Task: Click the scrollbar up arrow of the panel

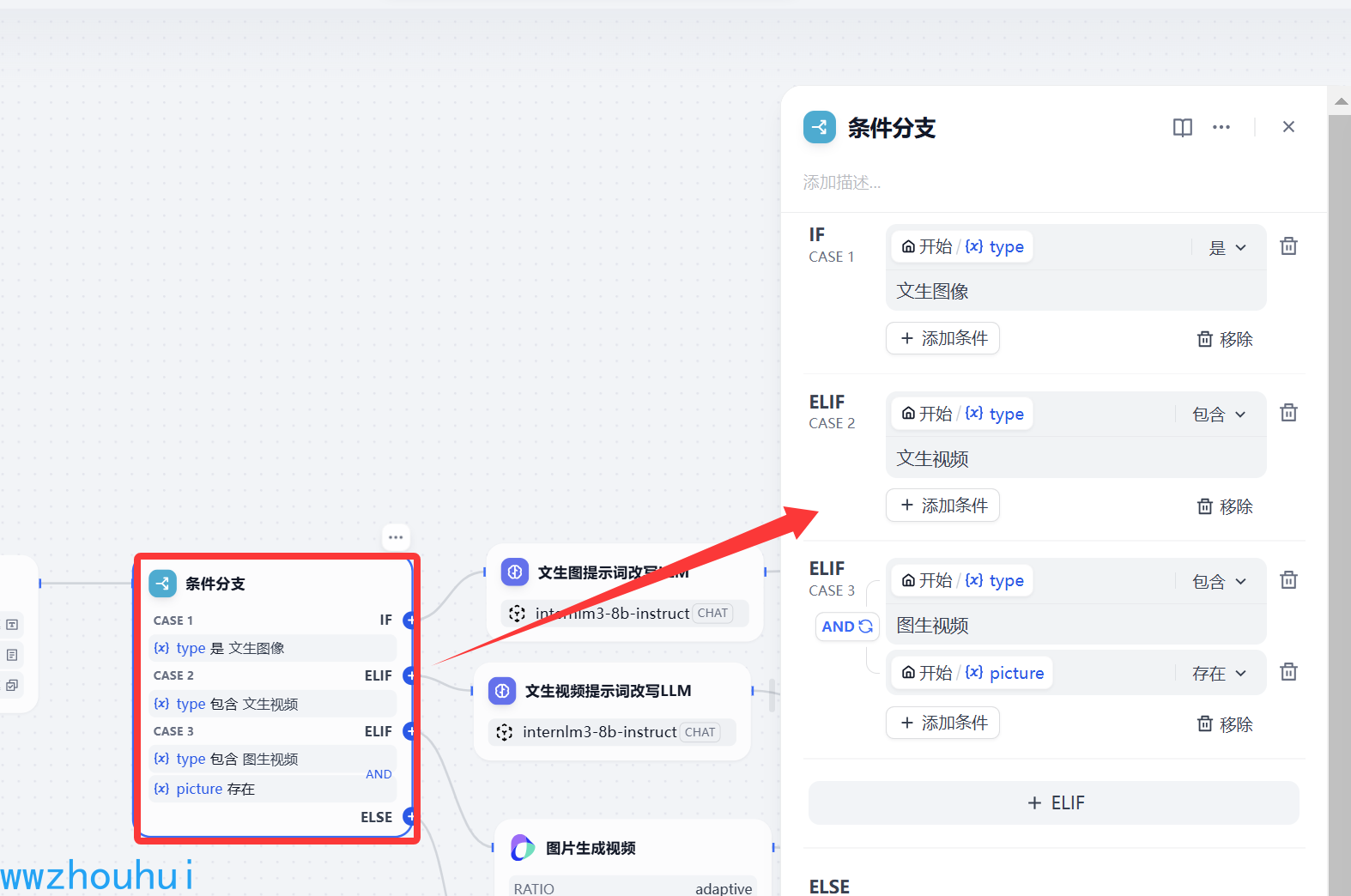Action: (1341, 101)
